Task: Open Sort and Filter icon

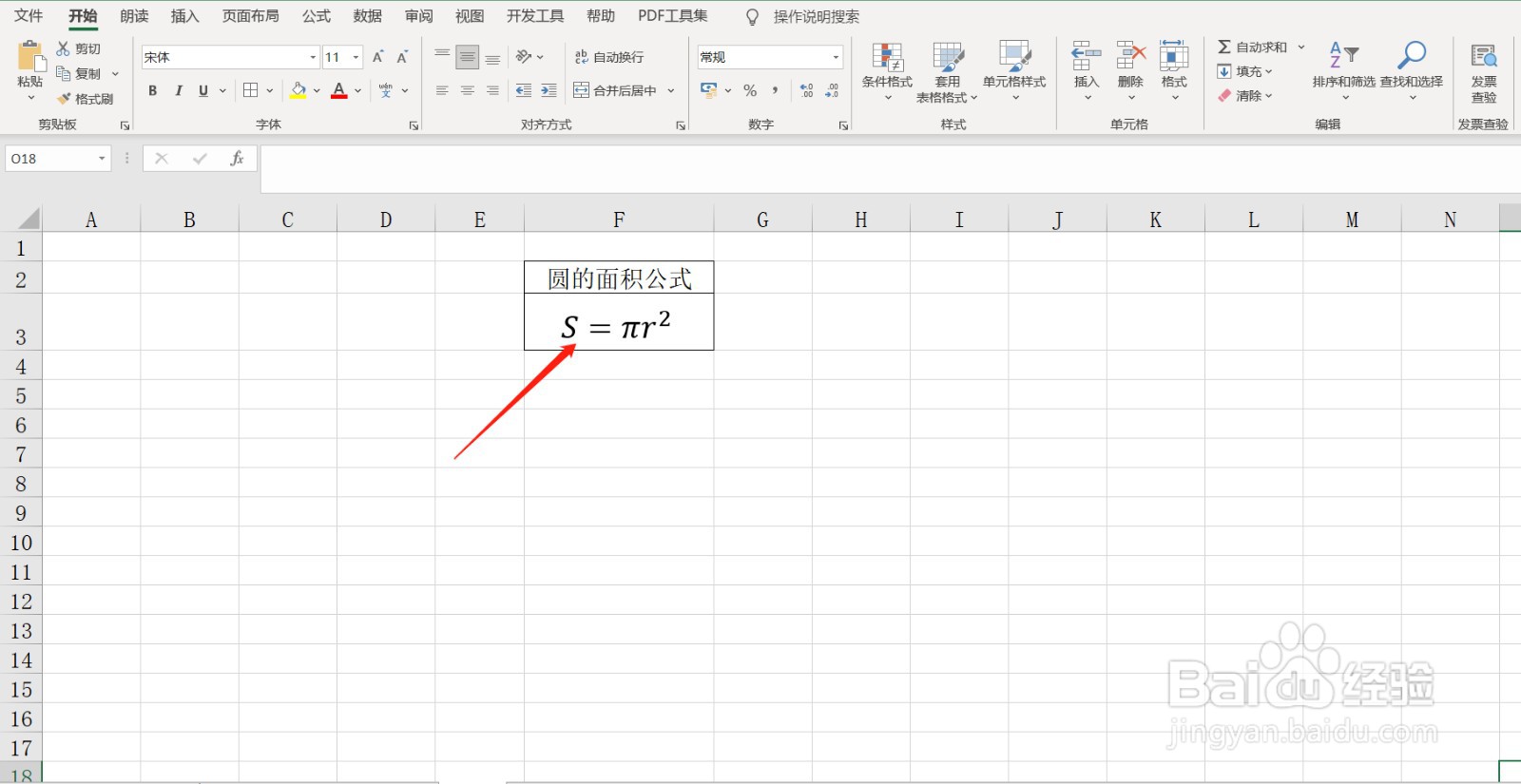Action: pyautogui.click(x=1344, y=55)
